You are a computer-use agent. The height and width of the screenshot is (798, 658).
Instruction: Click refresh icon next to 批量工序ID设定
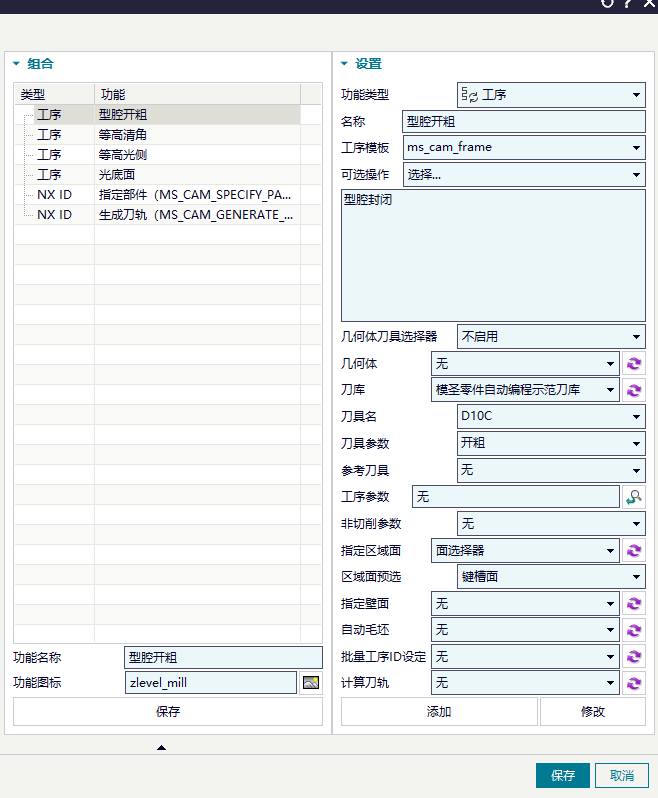click(x=634, y=657)
